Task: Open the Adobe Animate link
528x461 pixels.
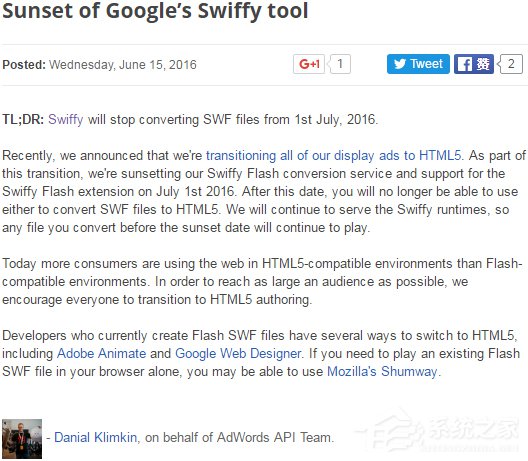Action: pyautogui.click(x=101, y=354)
